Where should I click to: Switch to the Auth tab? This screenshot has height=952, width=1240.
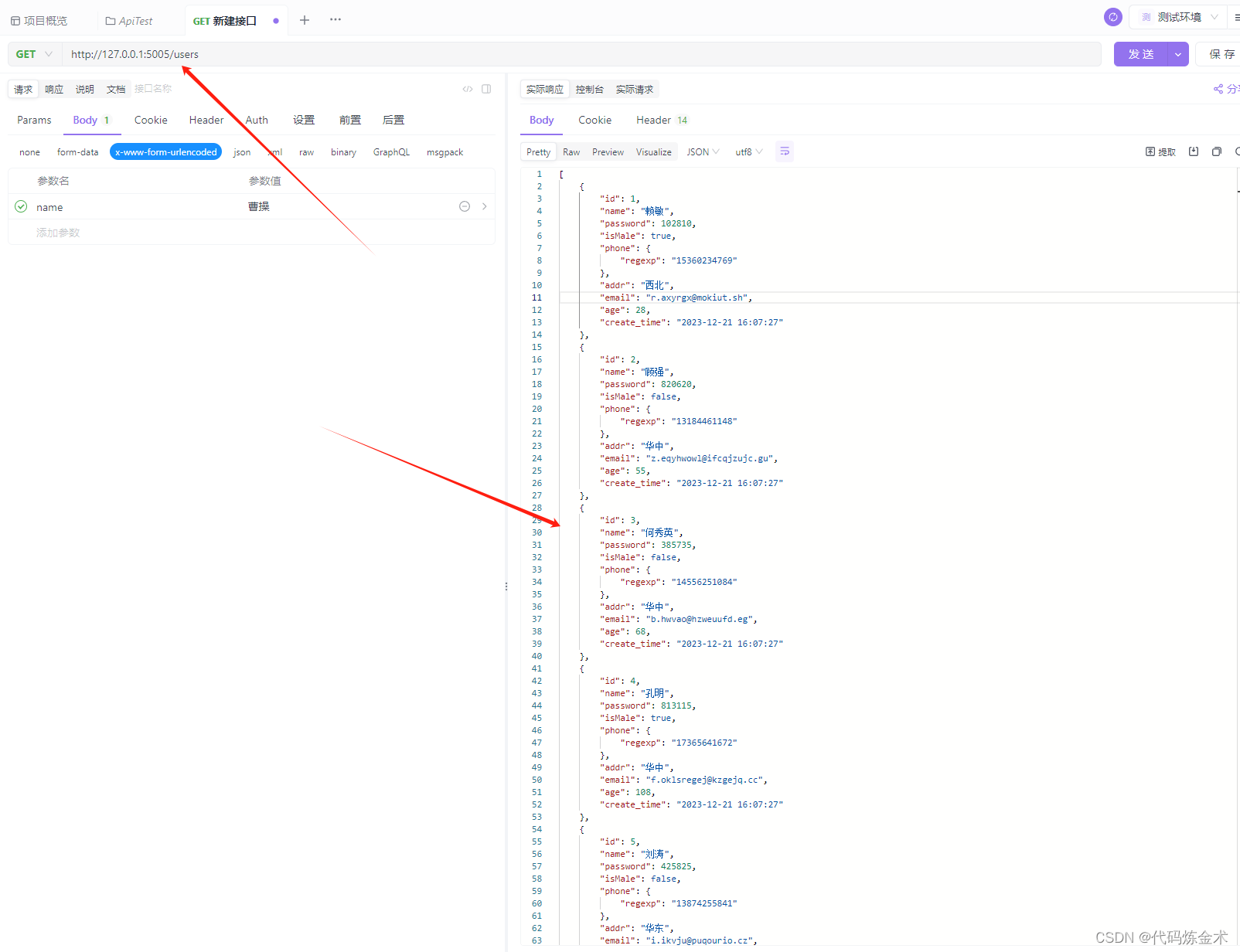[x=257, y=120]
